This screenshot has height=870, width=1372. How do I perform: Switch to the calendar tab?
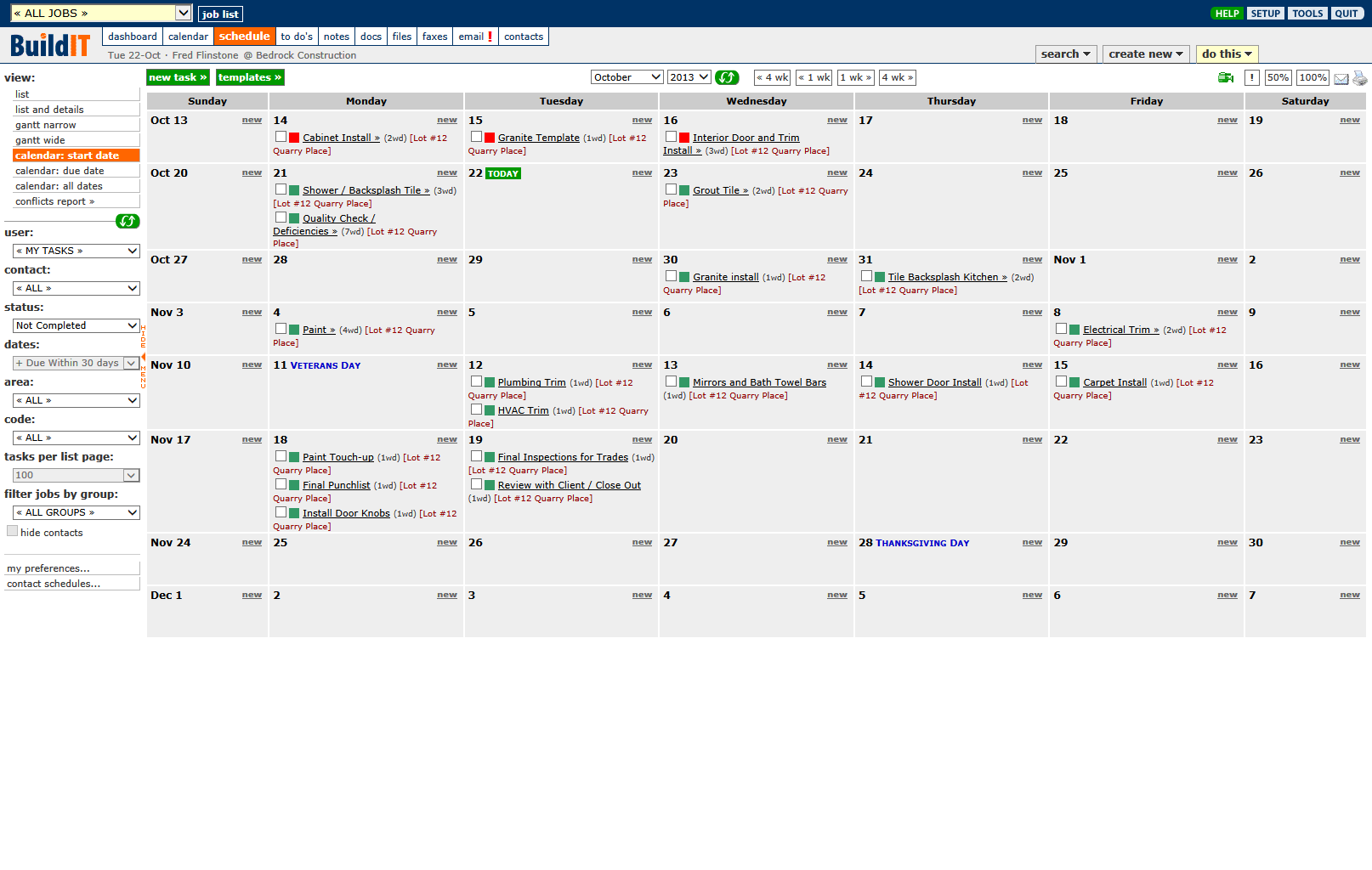tap(188, 37)
